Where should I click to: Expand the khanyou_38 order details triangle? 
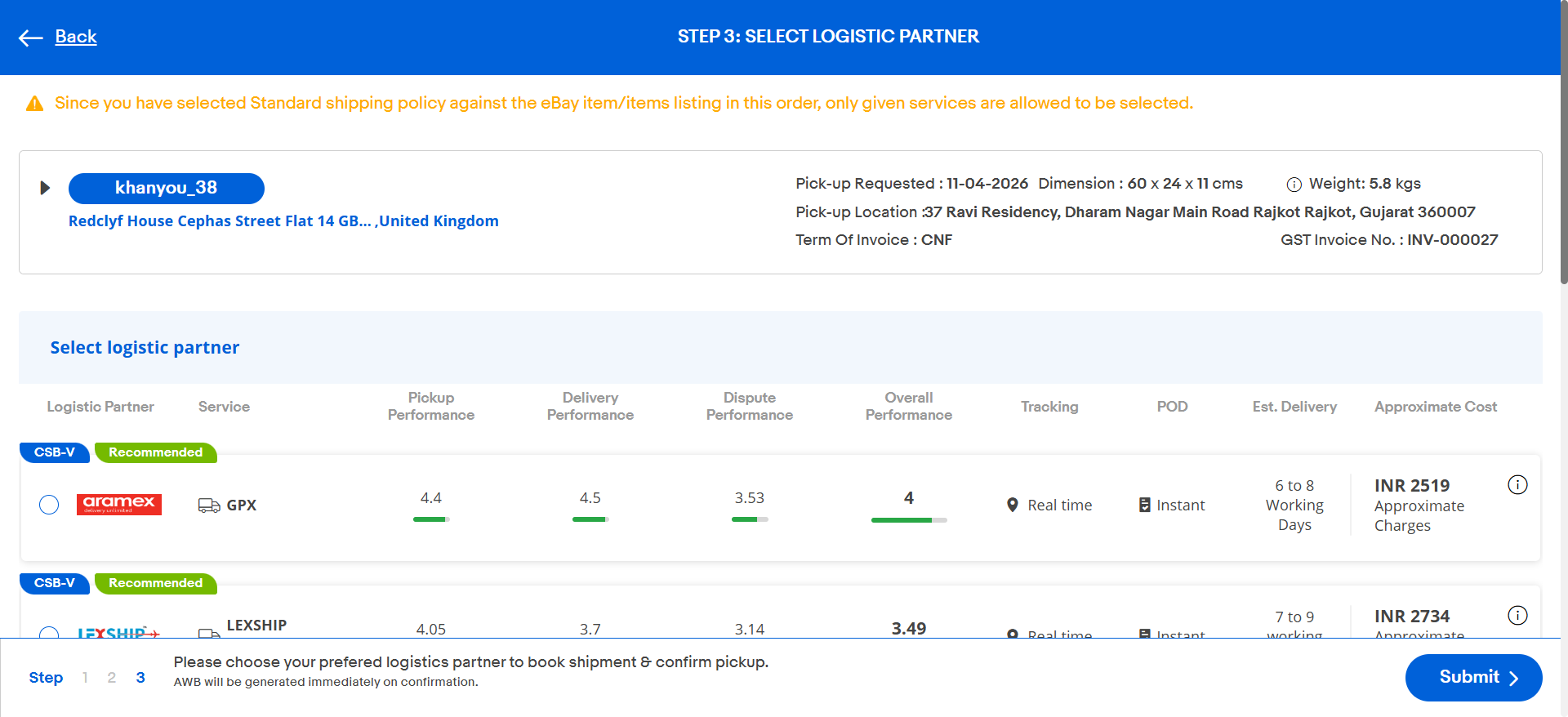[x=45, y=188]
